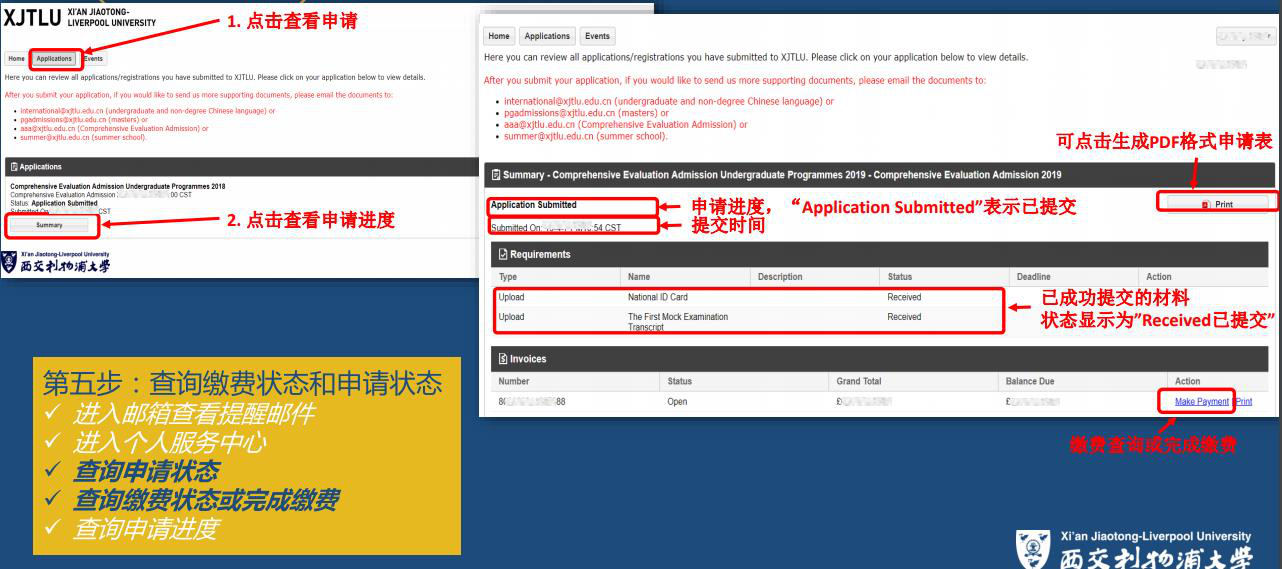
Task: Click the Description column header in Requirements
Action: coord(780,277)
